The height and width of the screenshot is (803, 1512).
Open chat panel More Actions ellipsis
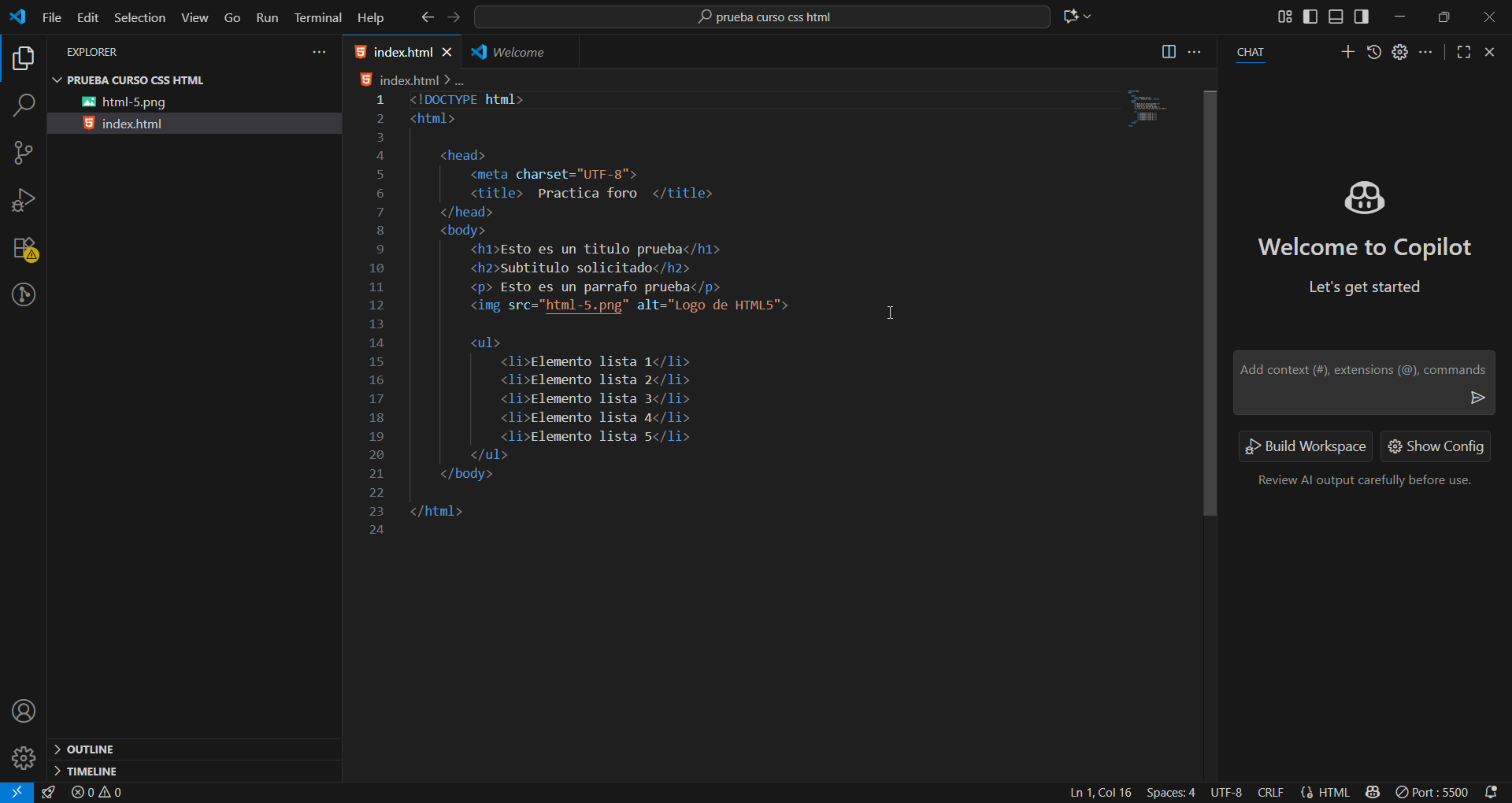click(1425, 52)
